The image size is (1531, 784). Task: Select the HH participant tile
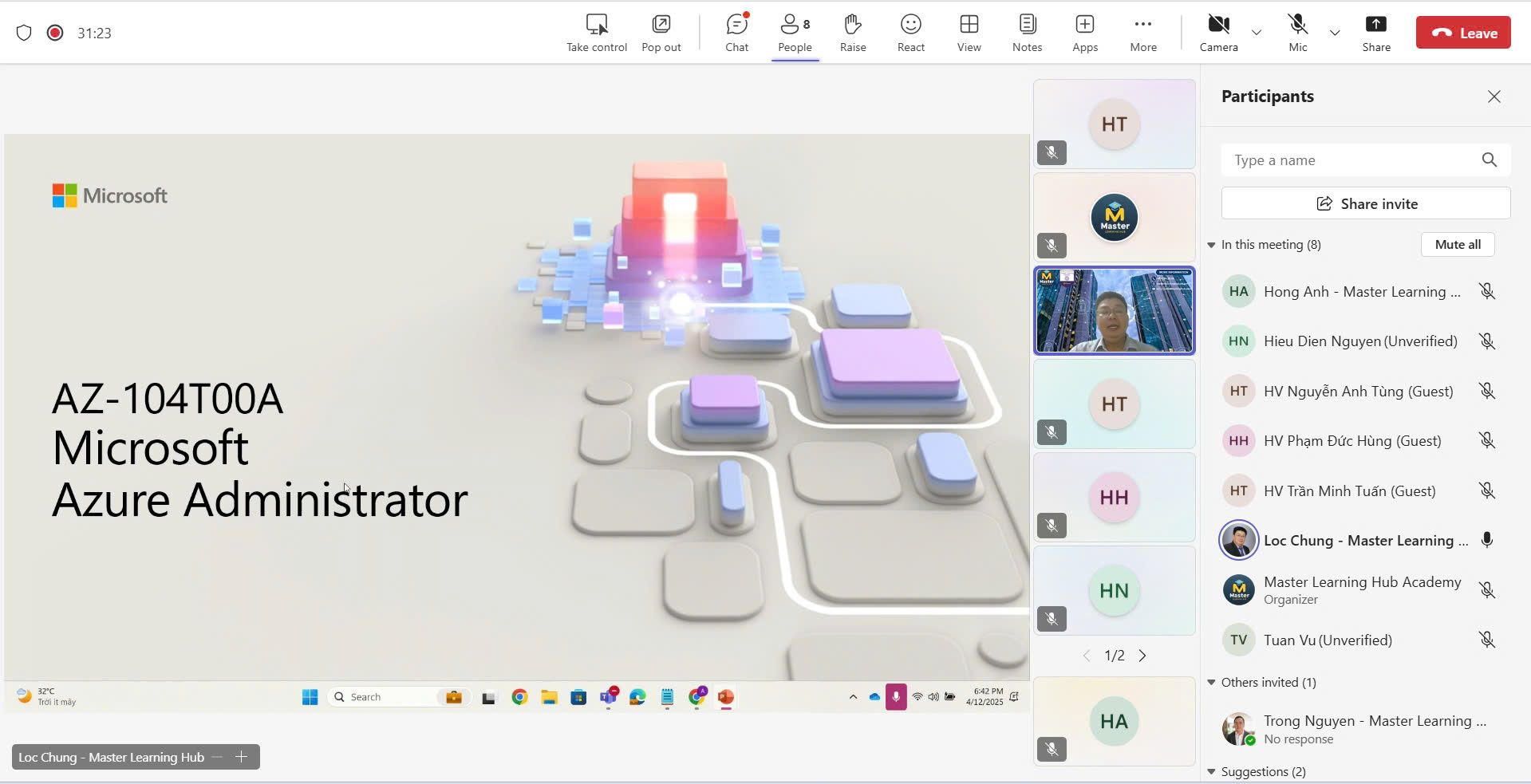(x=1115, y=498)
